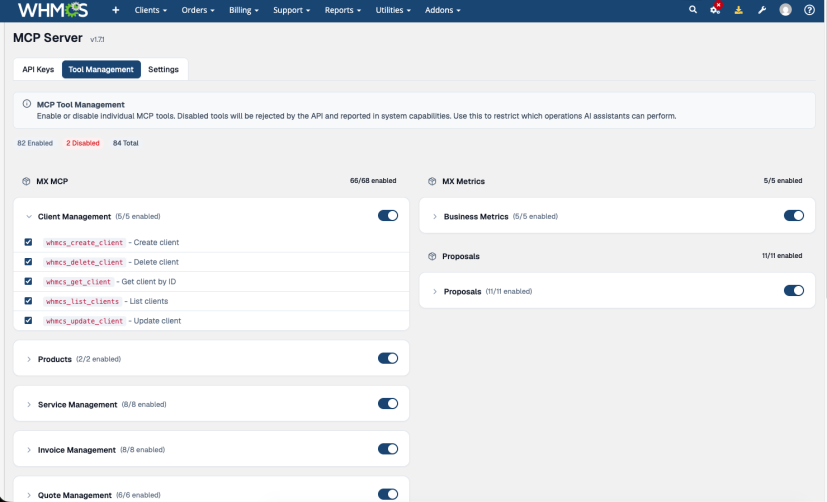This screenshot has height=502, width=827.
Task: Toggle the Business Metrics group switch
Action: [794, 216]
